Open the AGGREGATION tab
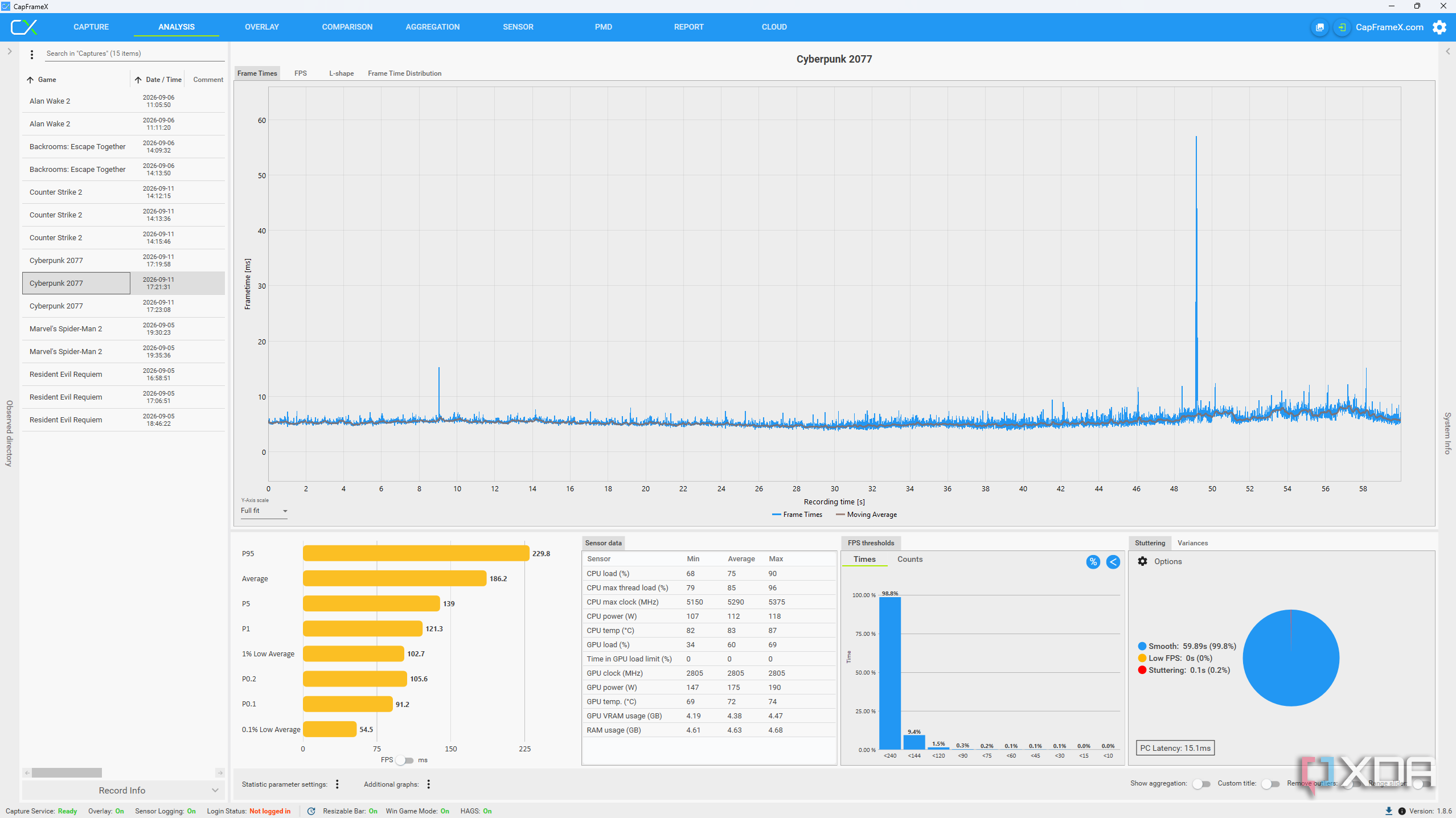Image resolution: width=1456 pixels, height=818 pixels. pos(433,27)
